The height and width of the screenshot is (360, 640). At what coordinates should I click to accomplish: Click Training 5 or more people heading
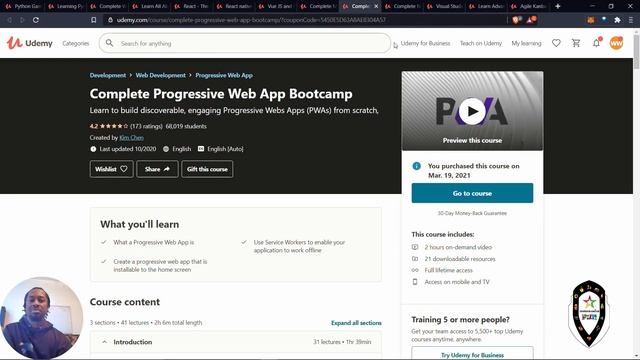pos(460,320)
